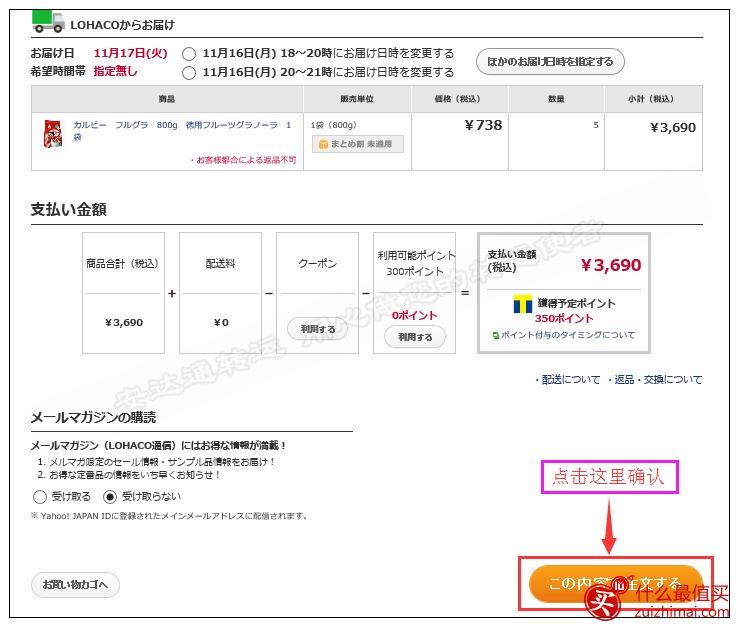
Task: Click the メールマガジンの購読 heading
Action: pyautogui.click(x=93, y=417)
